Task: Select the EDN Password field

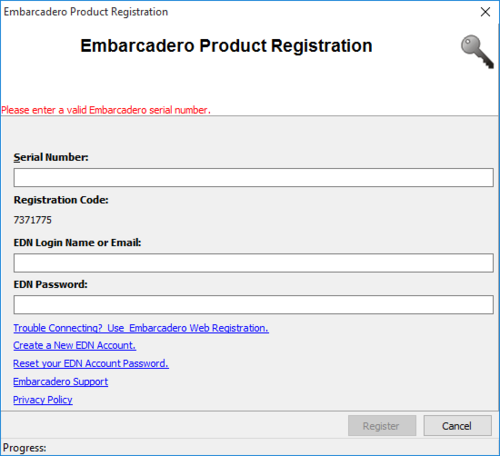Action: 253,304
